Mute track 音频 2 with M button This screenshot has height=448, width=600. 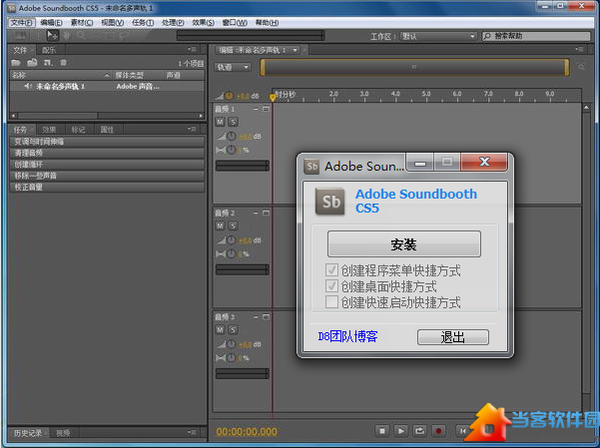pos(220,226)
